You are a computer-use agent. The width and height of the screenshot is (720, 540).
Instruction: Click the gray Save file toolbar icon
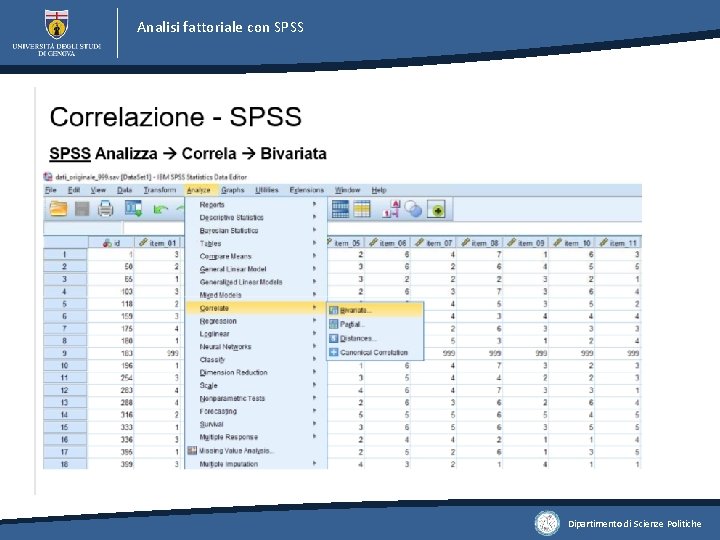(82, 209)
